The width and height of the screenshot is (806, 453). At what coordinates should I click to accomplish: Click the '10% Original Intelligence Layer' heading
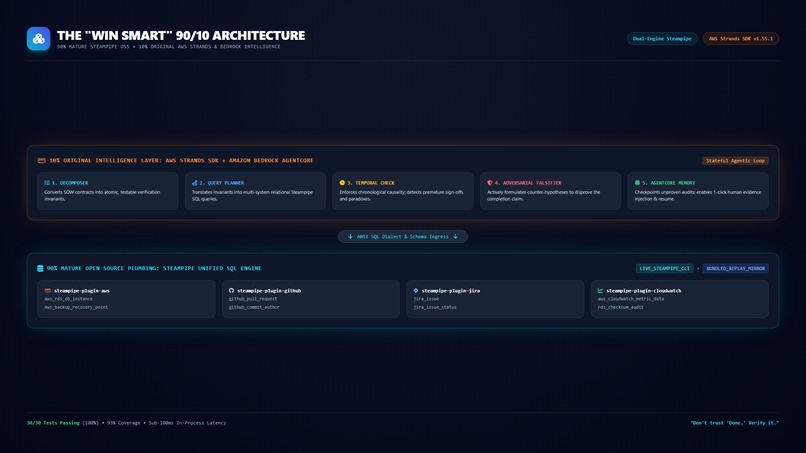click(181, 160)
